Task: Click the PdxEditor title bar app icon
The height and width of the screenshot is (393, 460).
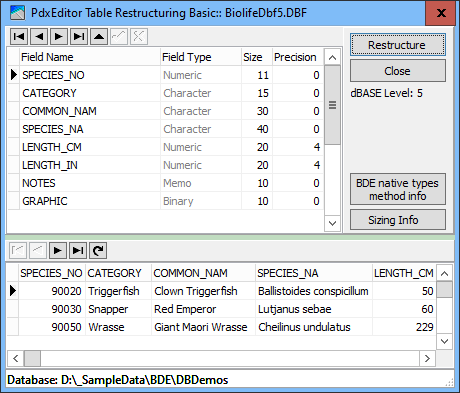Action: [17, 13]
